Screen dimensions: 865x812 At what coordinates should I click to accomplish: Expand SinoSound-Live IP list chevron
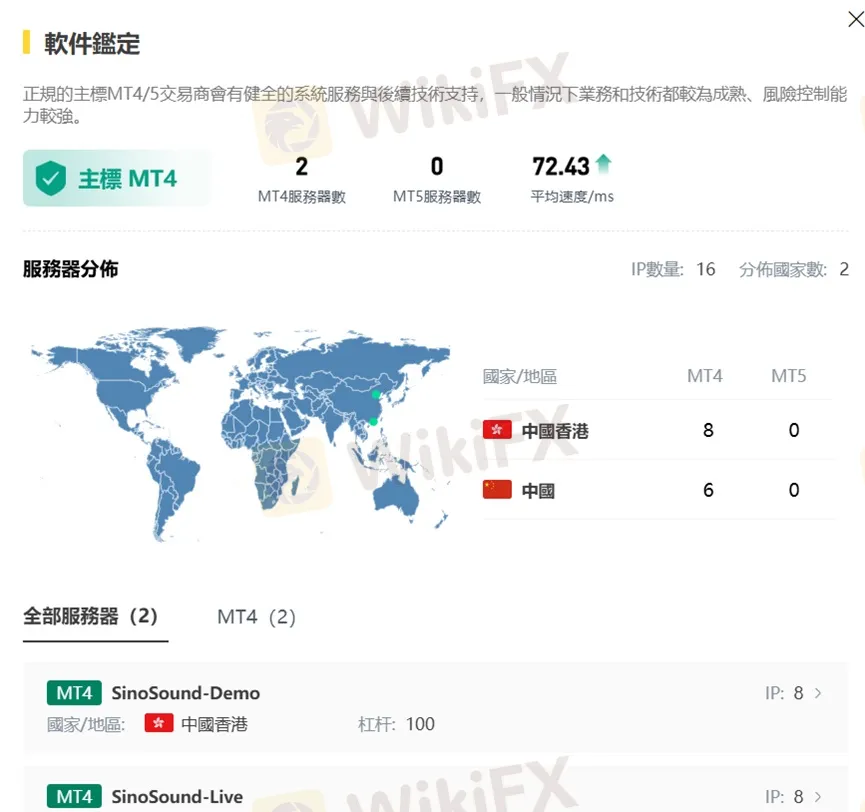pos(818,797)
